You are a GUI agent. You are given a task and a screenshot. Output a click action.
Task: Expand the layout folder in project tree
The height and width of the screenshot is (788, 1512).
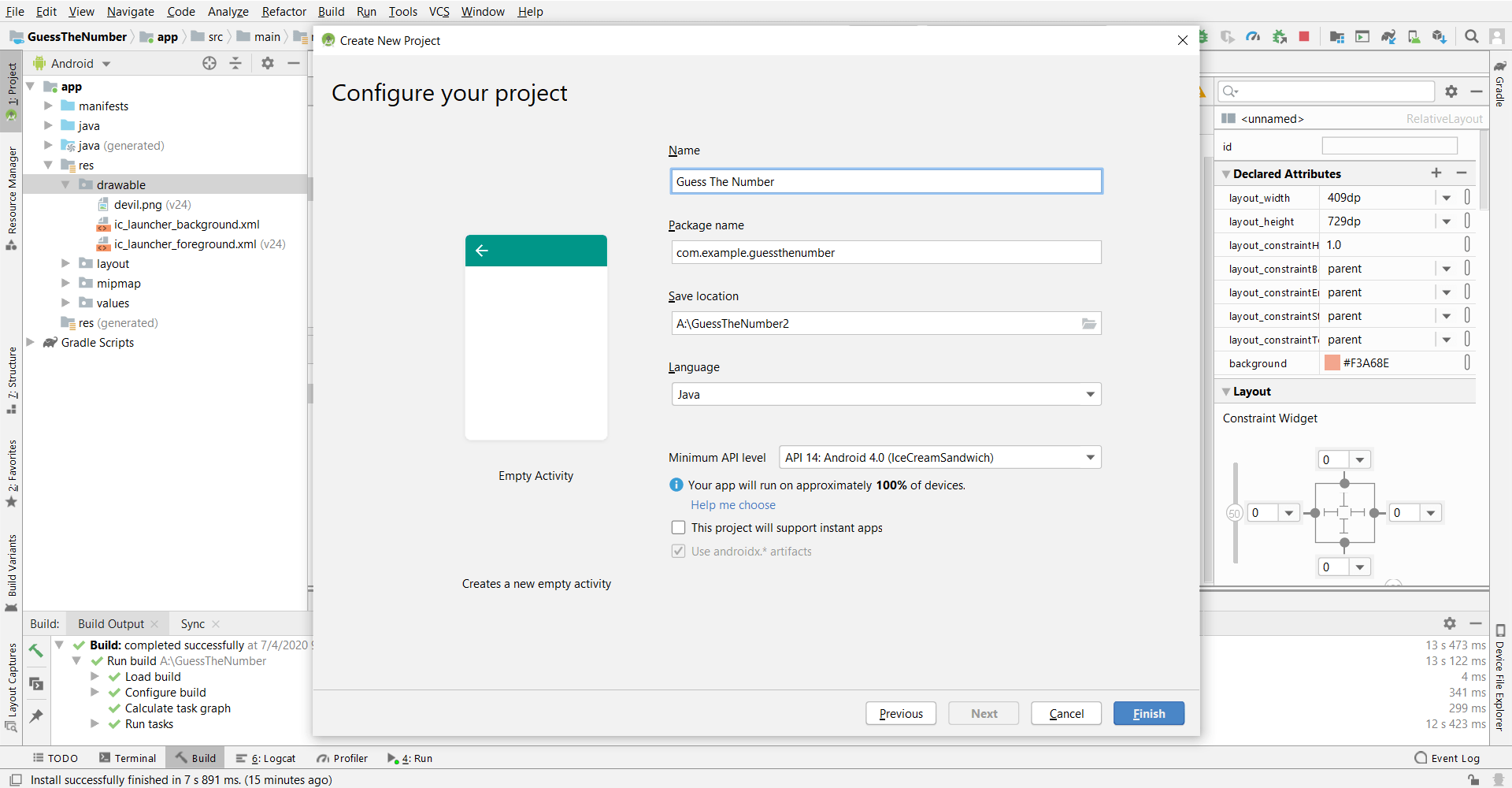click(x=66, y=264)
